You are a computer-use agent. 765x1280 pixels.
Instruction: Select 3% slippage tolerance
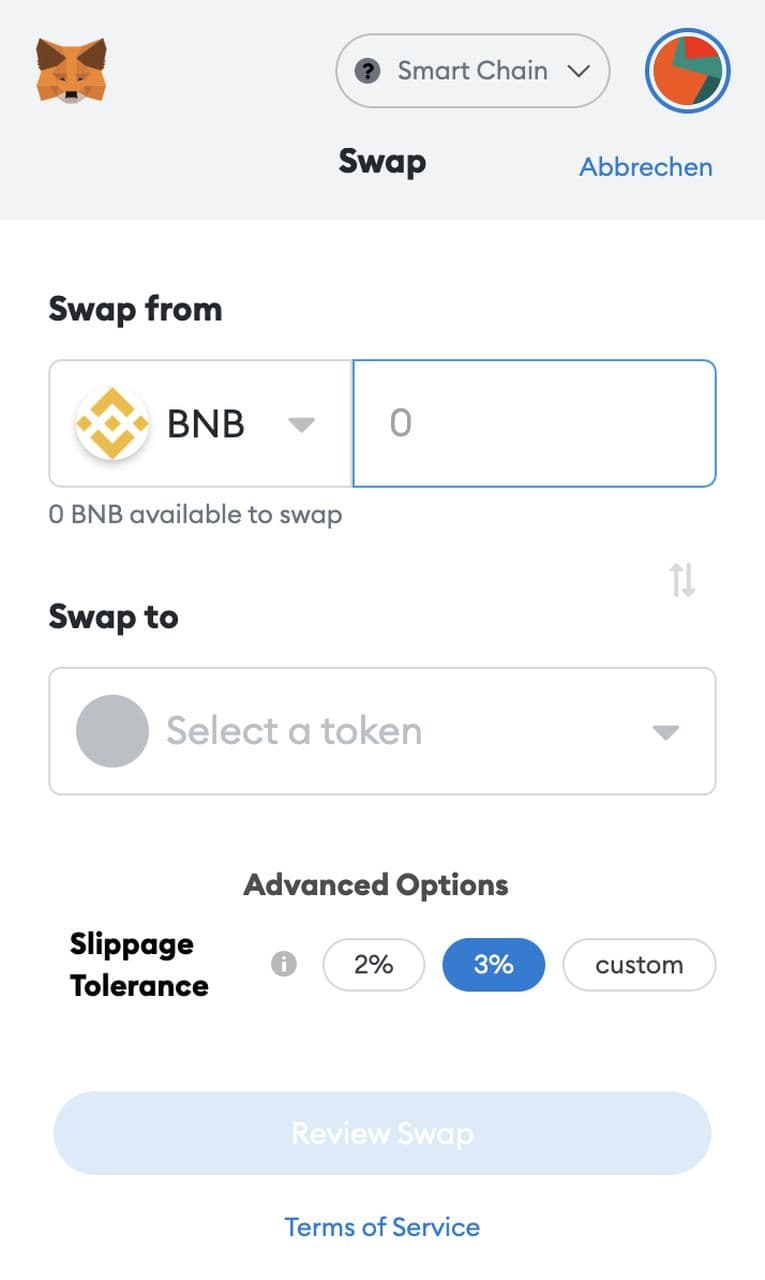pyautogui.click(x=493, y=965)
